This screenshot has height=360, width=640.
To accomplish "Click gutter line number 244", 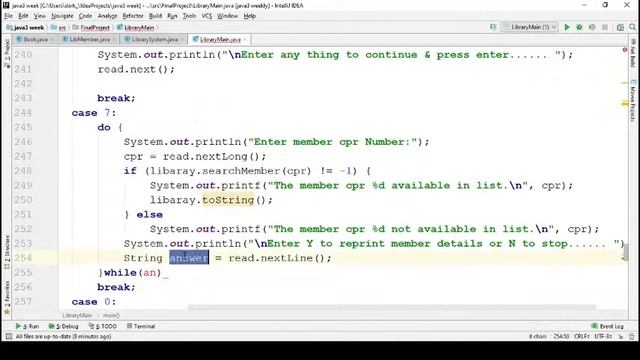I will point(23,113).
